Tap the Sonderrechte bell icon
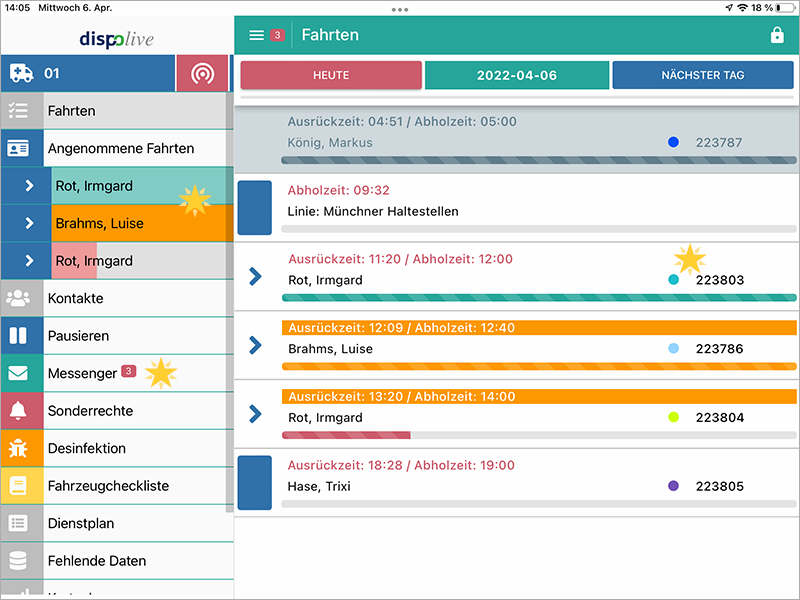The width and height of the screenshot is (800, 600). pos(19,411)
